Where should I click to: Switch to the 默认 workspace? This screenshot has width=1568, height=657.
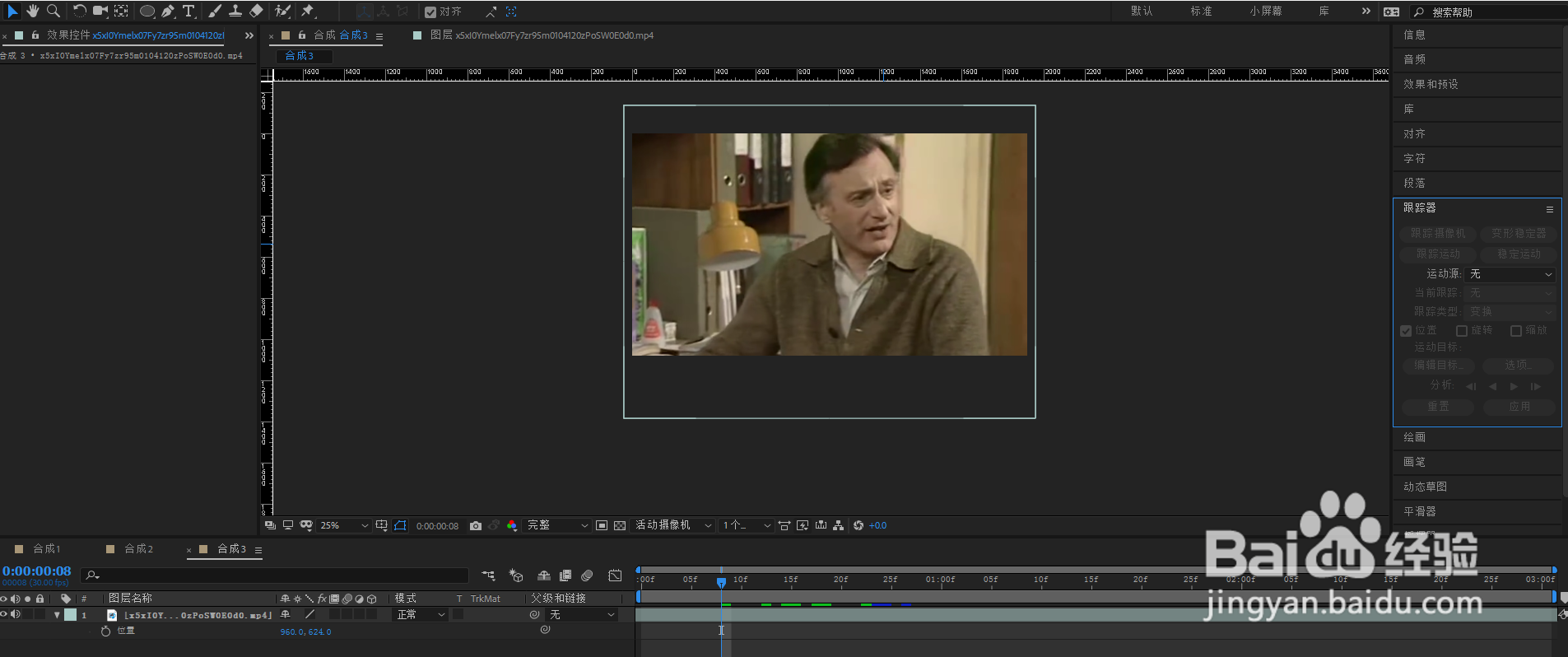pos(1142,12)
